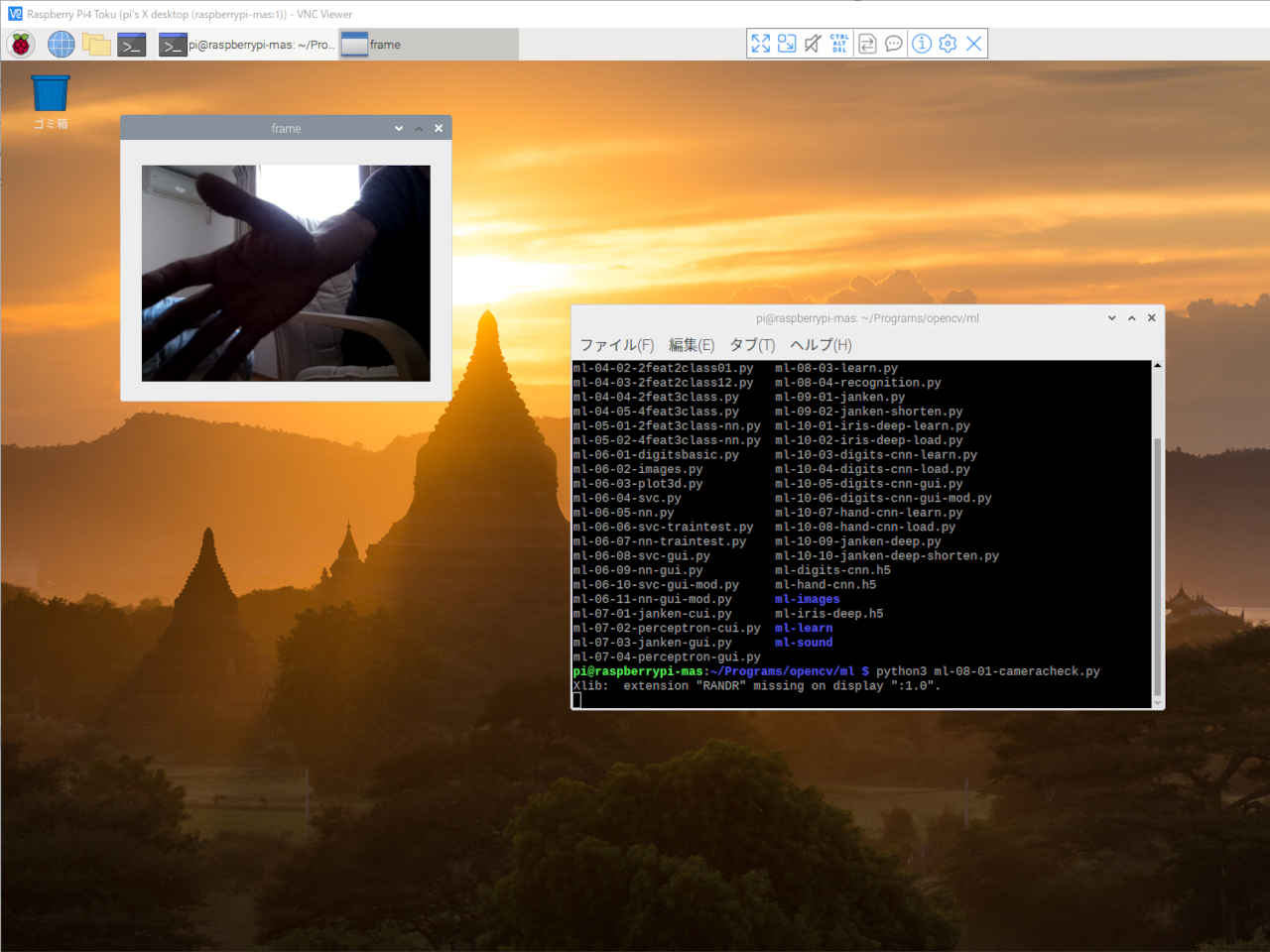Click the scale-to-fit icon in VNC toolbar
The width and height of the screenshot is (1270, 952).
pos(787,44)
